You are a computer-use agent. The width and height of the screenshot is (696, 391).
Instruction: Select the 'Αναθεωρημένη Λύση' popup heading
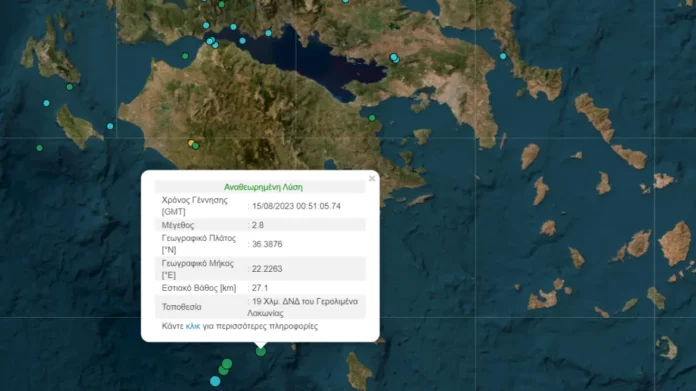coord(263,187)
